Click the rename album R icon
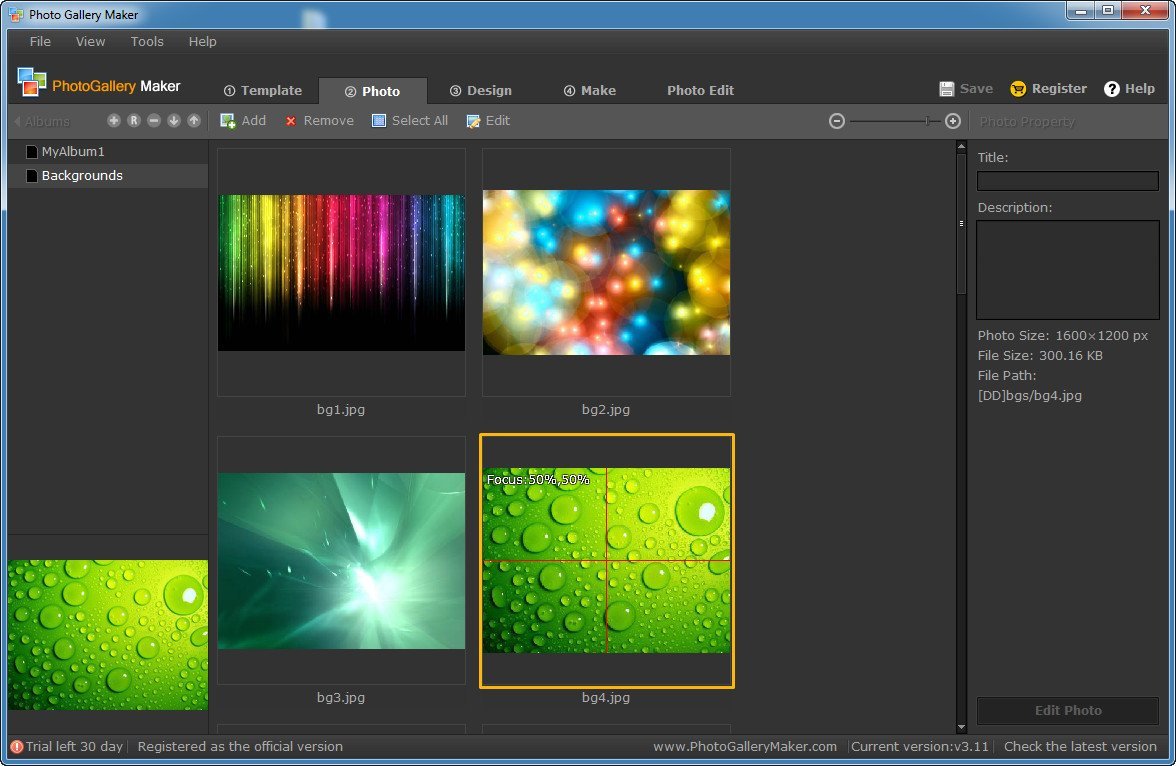The height and width of the screenshot is (766, 1176). pos(134,120)
